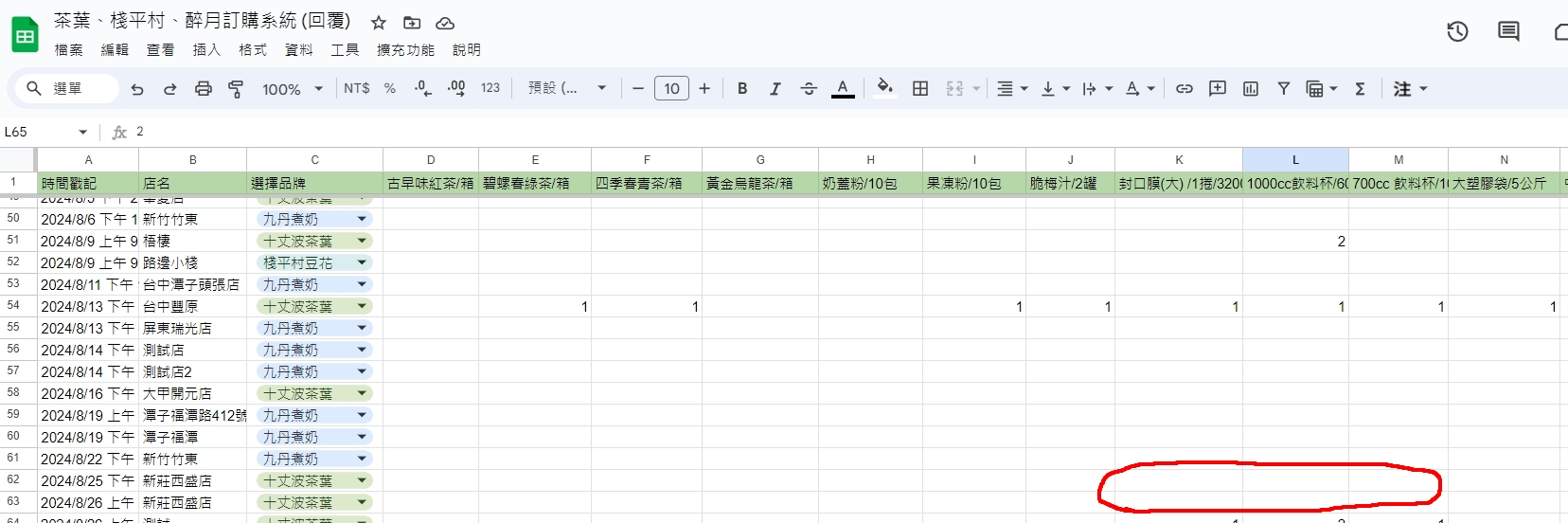Toggle strikethrough formatting
Screen dimensions: 1568x523
pyautogui.click(x=808, y=89)
